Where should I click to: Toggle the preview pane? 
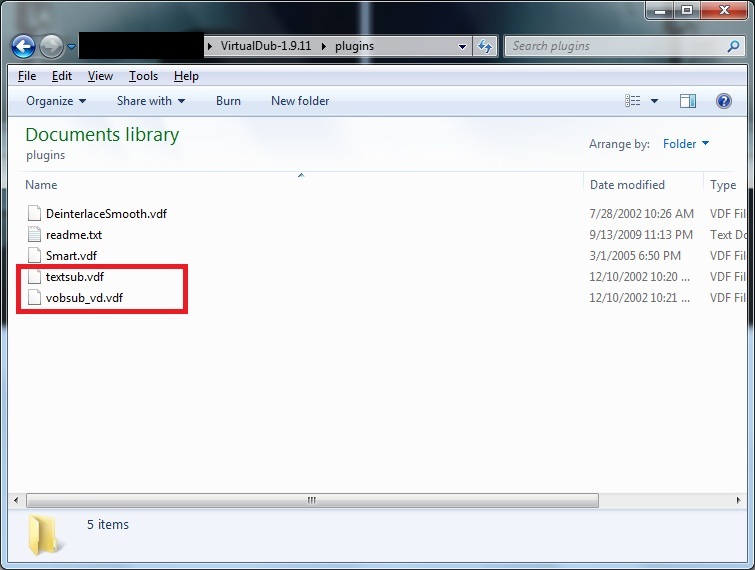tap(688, 101)
